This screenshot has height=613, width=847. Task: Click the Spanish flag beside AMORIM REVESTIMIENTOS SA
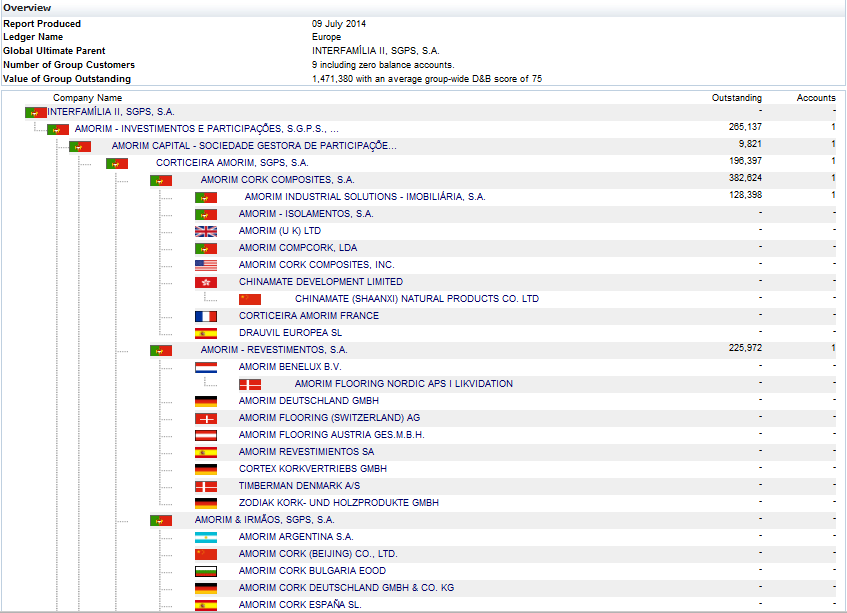(206, 453)
